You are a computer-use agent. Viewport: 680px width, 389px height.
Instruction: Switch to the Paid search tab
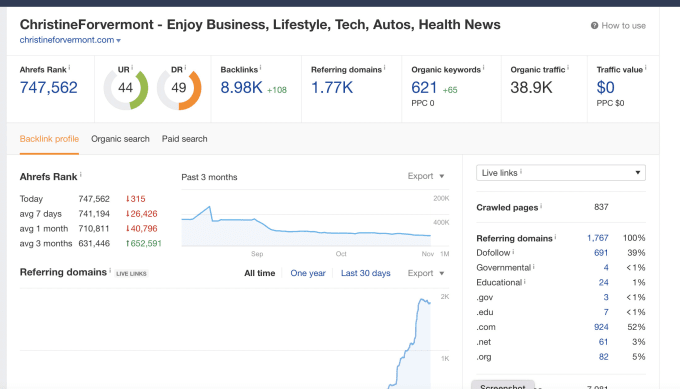(x=184, y=139)
